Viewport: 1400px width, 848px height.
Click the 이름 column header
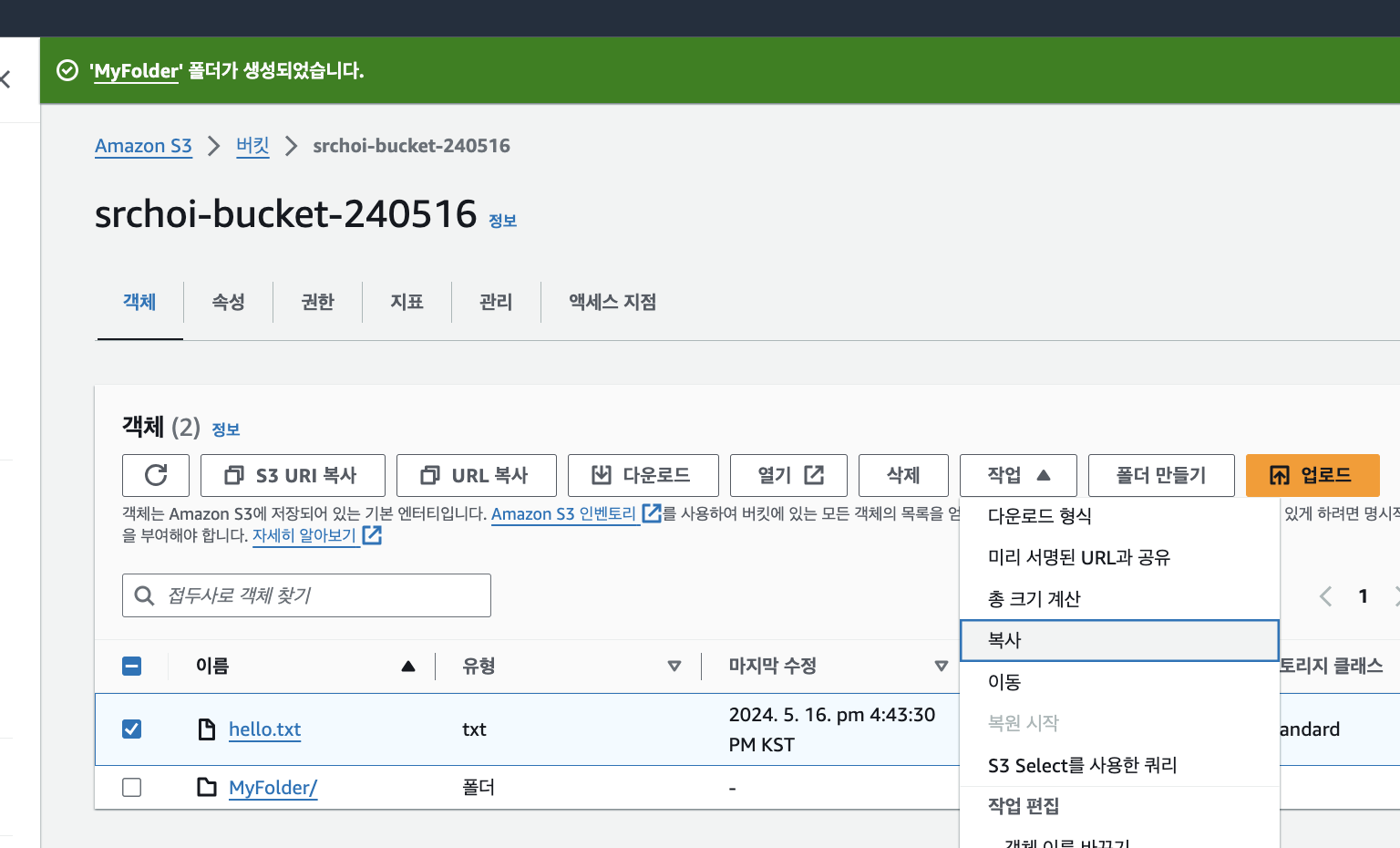tap(212, 667)
